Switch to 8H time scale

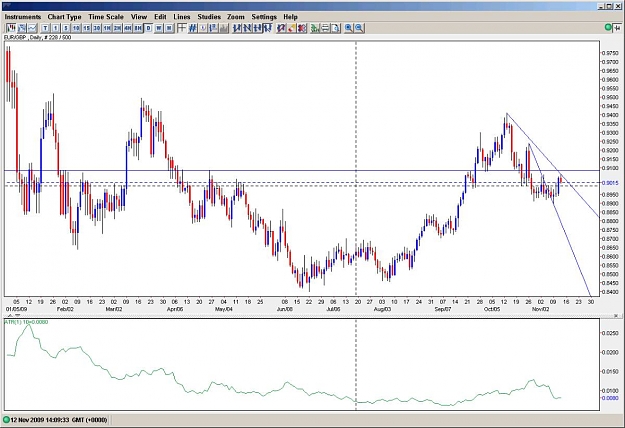[138, 28]
